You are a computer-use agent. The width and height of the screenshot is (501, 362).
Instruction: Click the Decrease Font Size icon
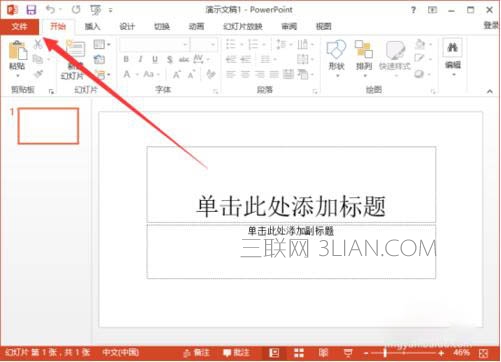191,74
